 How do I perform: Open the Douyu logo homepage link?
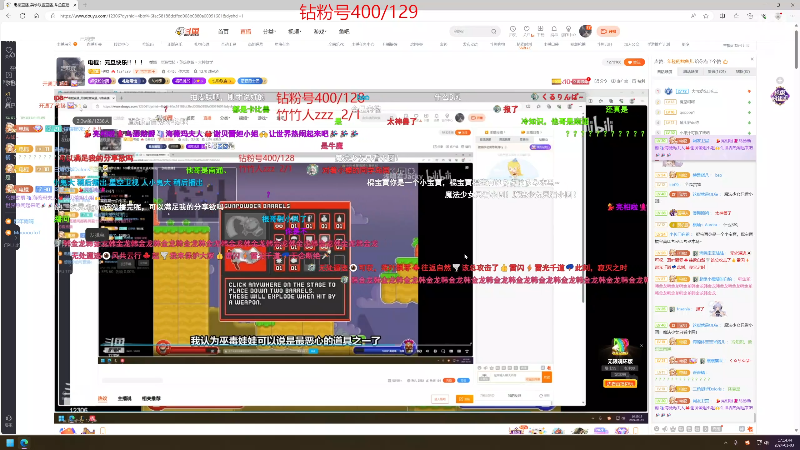pos(187,32)
